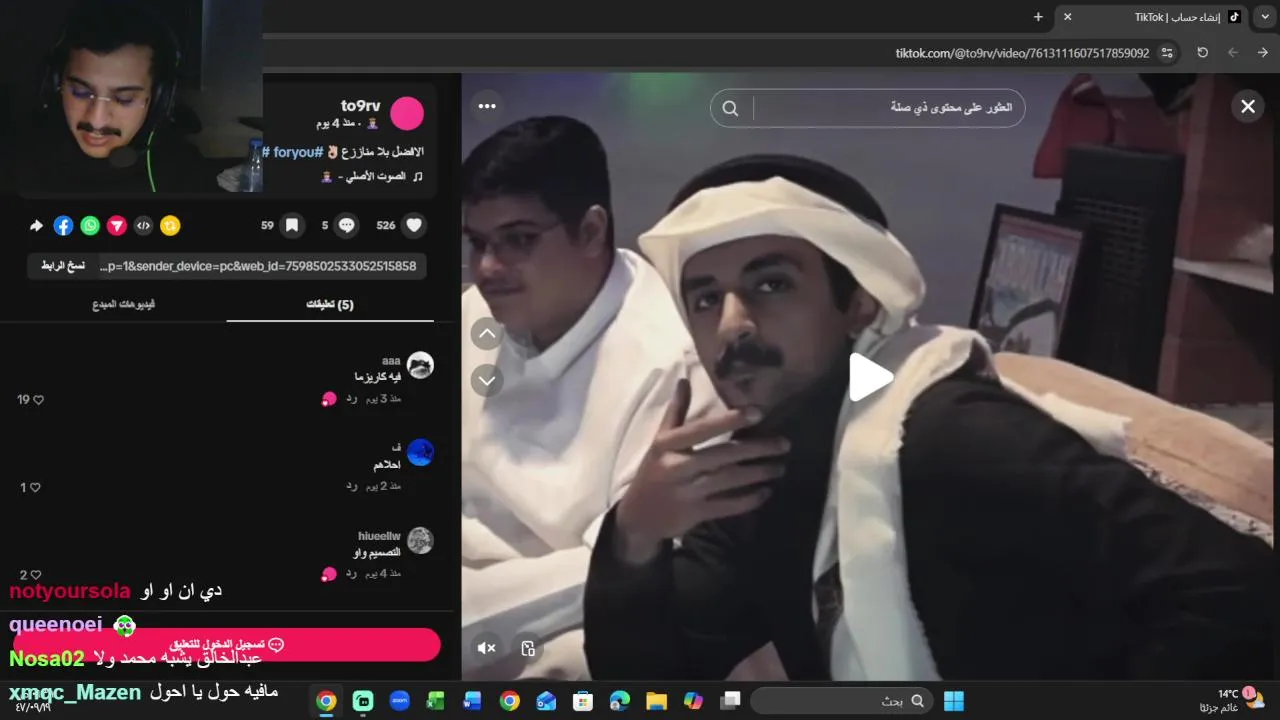Open Excel from the taskbar

435,701
